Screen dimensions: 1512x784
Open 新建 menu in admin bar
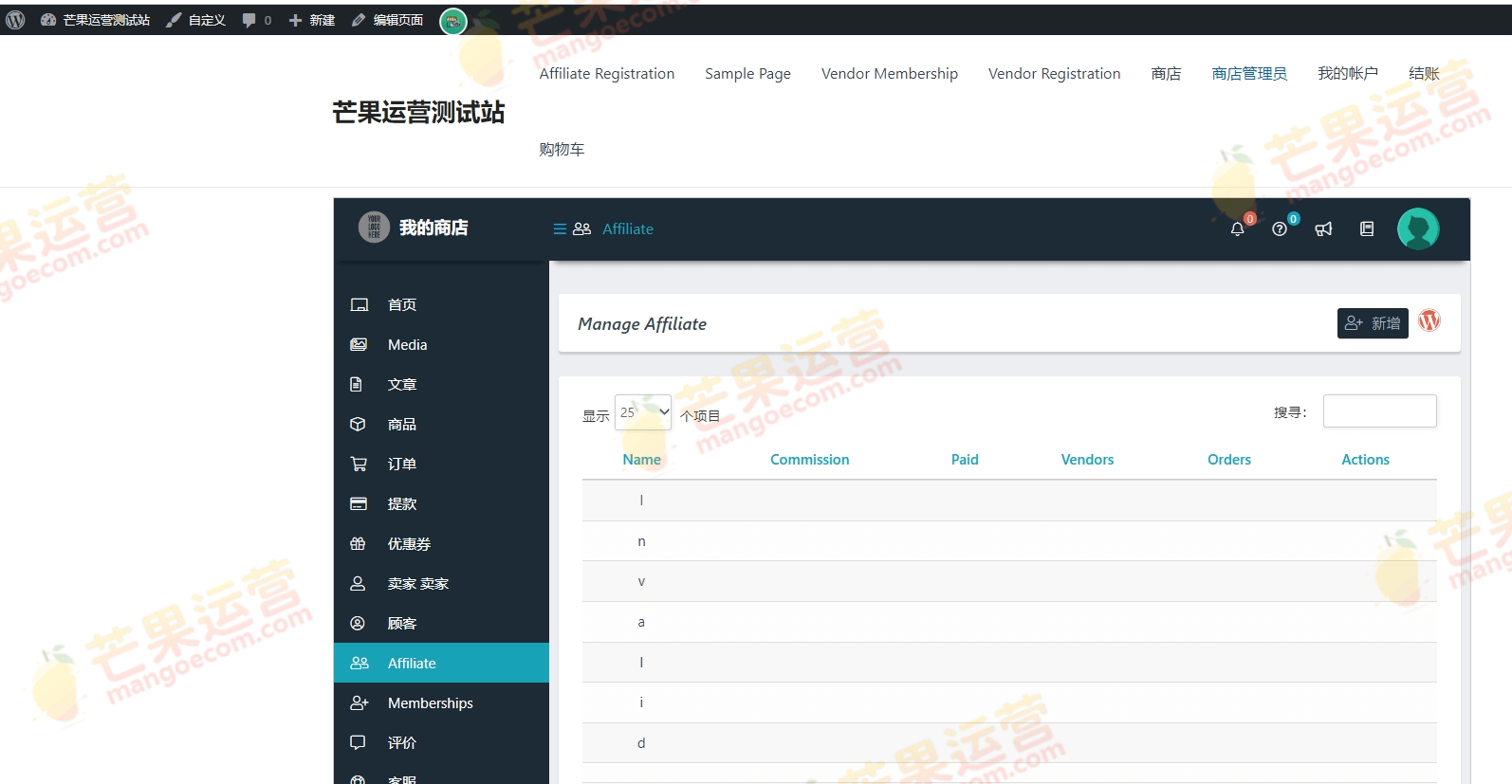point(312,20)
